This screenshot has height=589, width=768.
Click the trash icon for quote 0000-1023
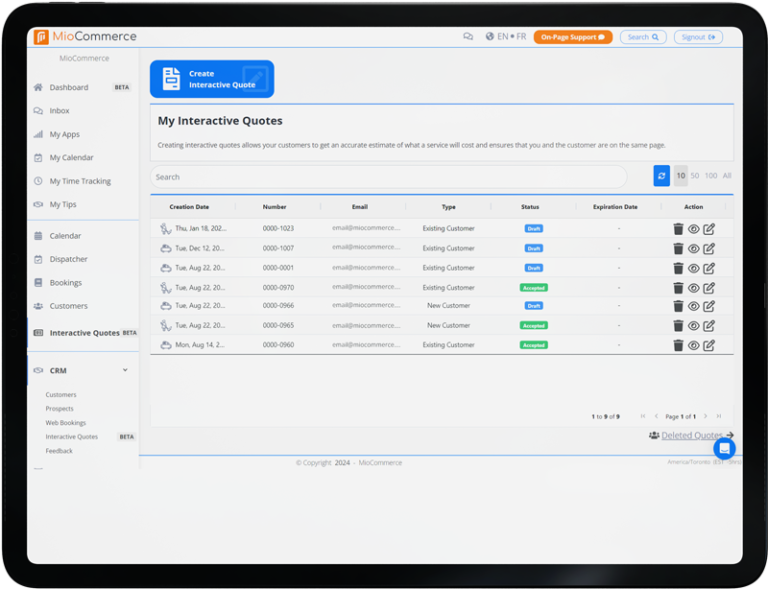point(678,229)
